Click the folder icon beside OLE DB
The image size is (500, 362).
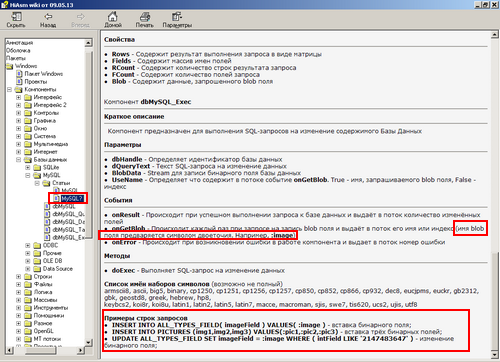(38, 261)
